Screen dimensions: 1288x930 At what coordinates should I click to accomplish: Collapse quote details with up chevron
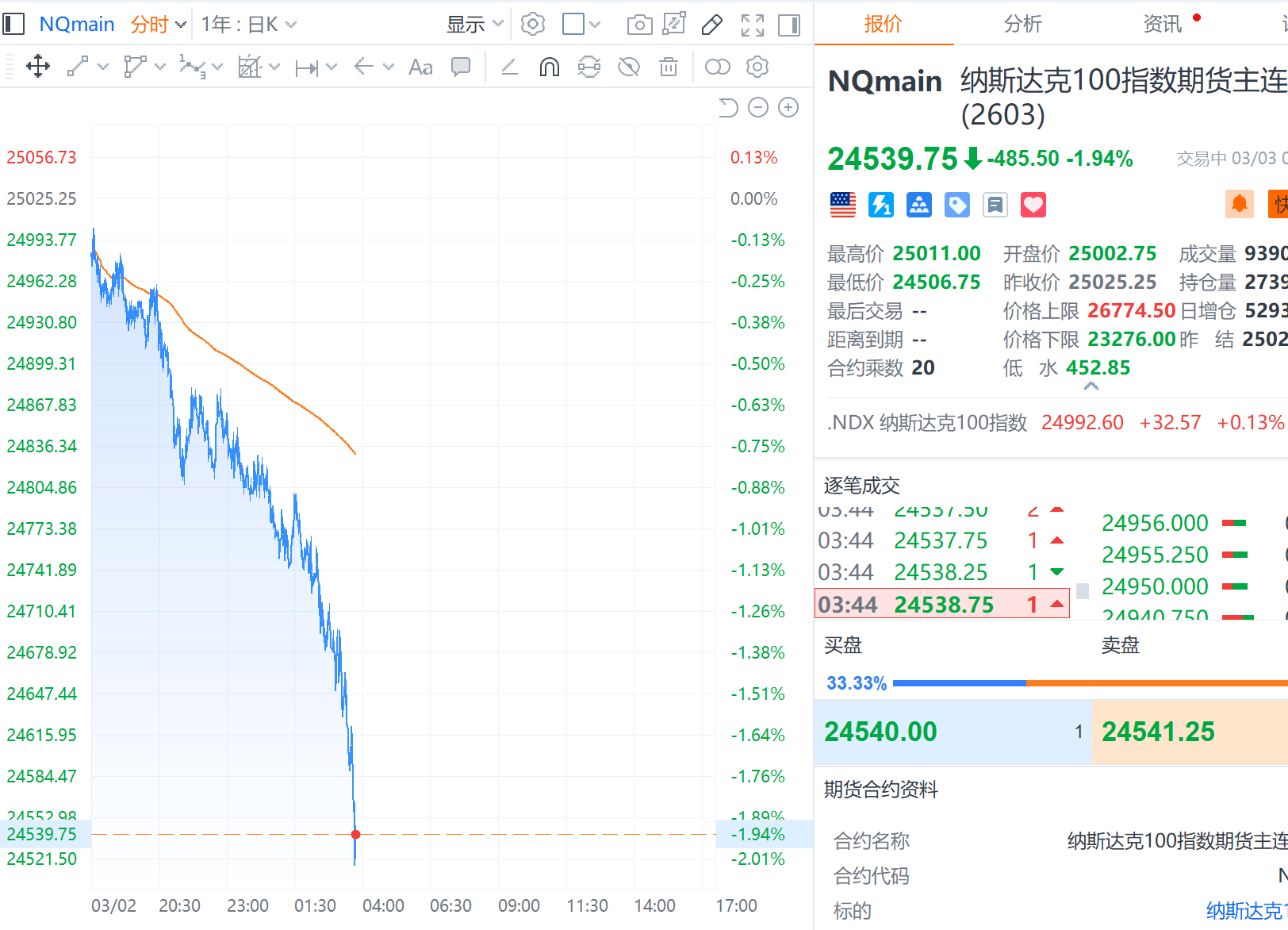(1091, 386)
